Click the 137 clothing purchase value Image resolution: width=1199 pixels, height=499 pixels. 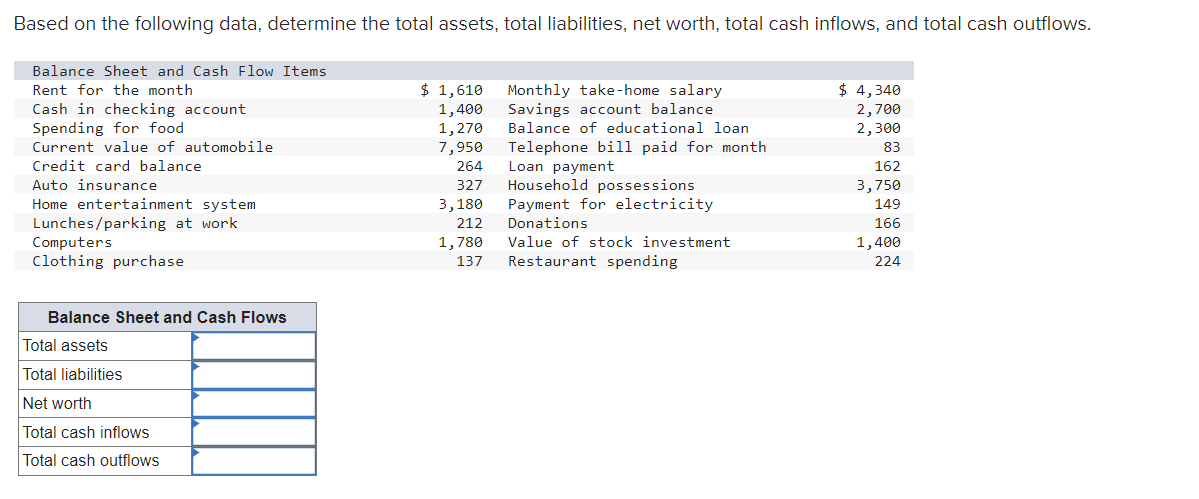470,261
